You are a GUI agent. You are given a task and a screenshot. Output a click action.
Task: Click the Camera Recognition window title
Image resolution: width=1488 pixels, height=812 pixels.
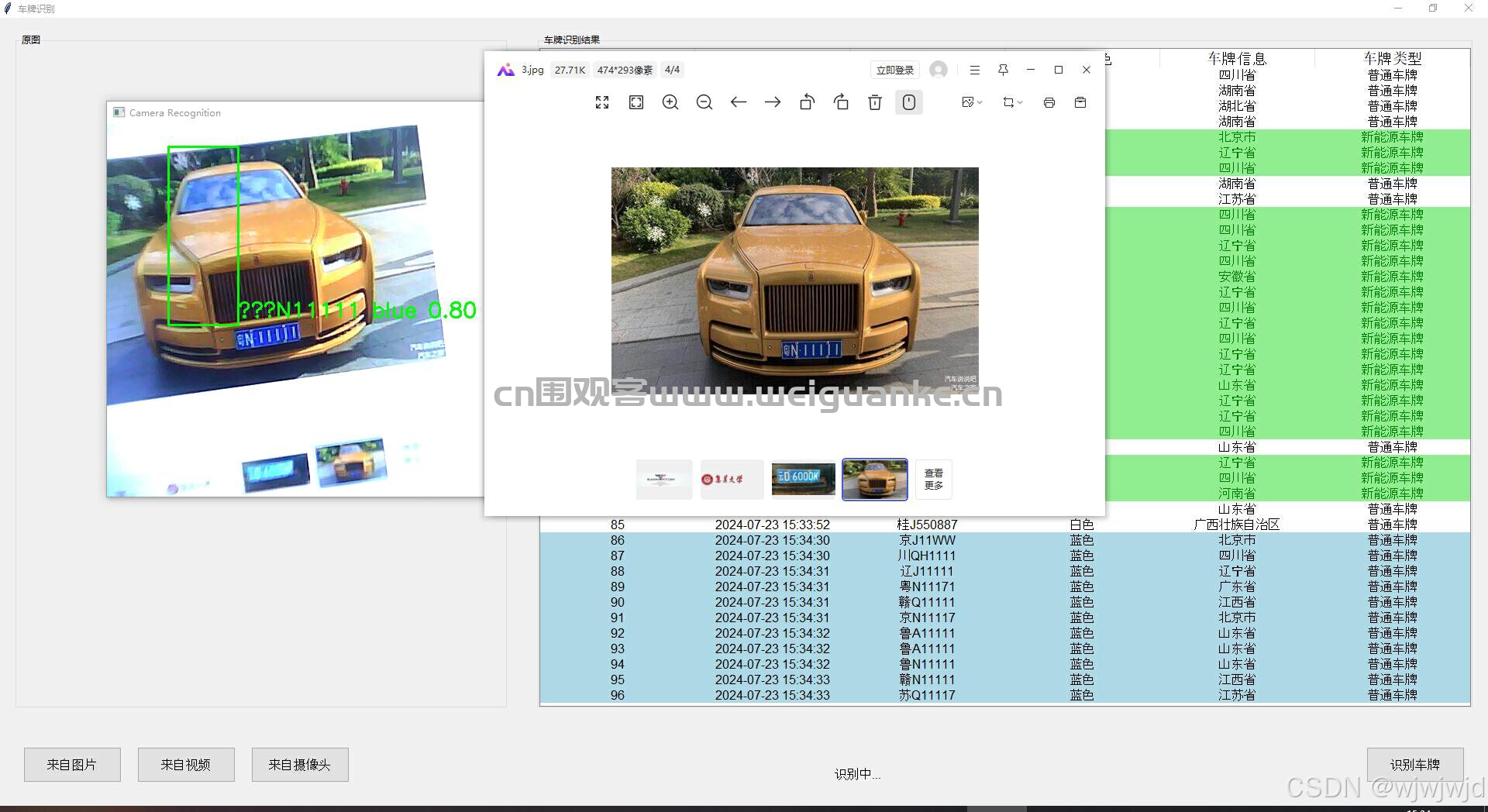pyautogui.click(x=175, y=112)
